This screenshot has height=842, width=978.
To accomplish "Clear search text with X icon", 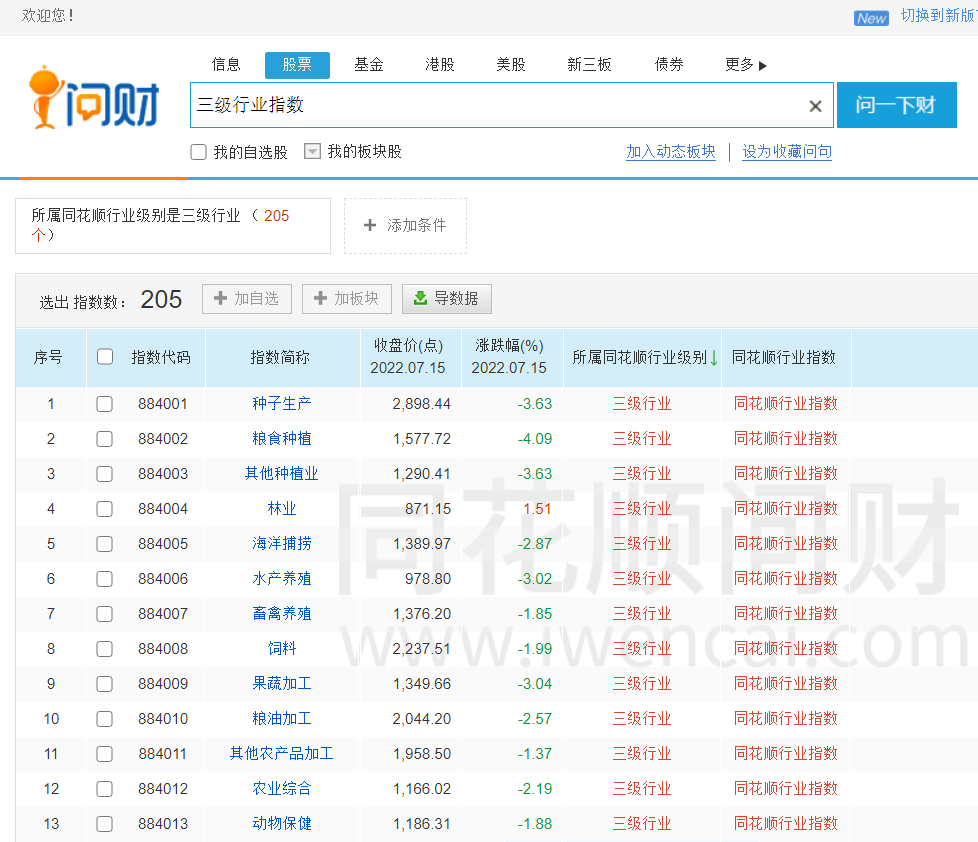I will click(815, 106).
